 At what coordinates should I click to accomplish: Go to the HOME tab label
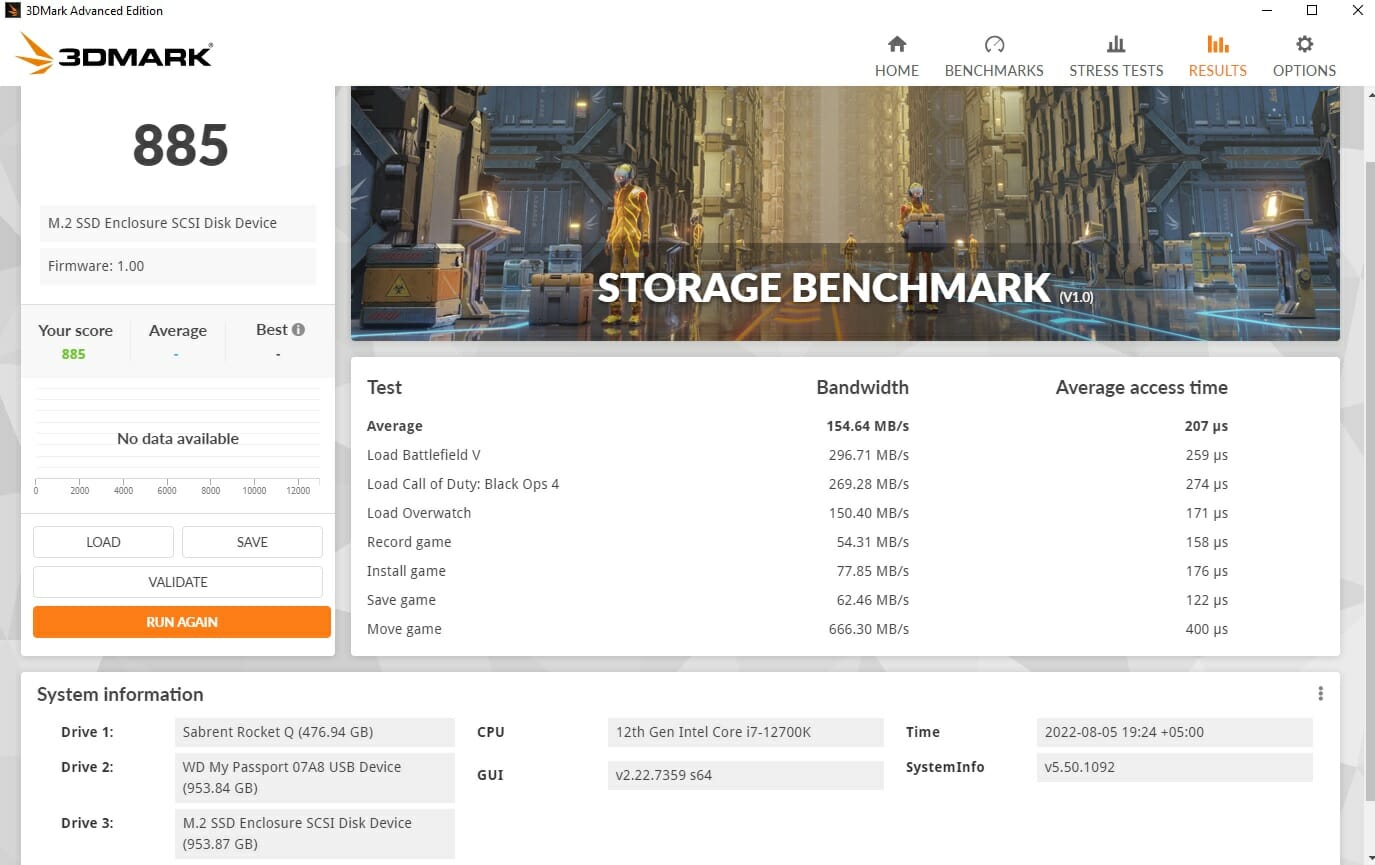coord(897,71)
